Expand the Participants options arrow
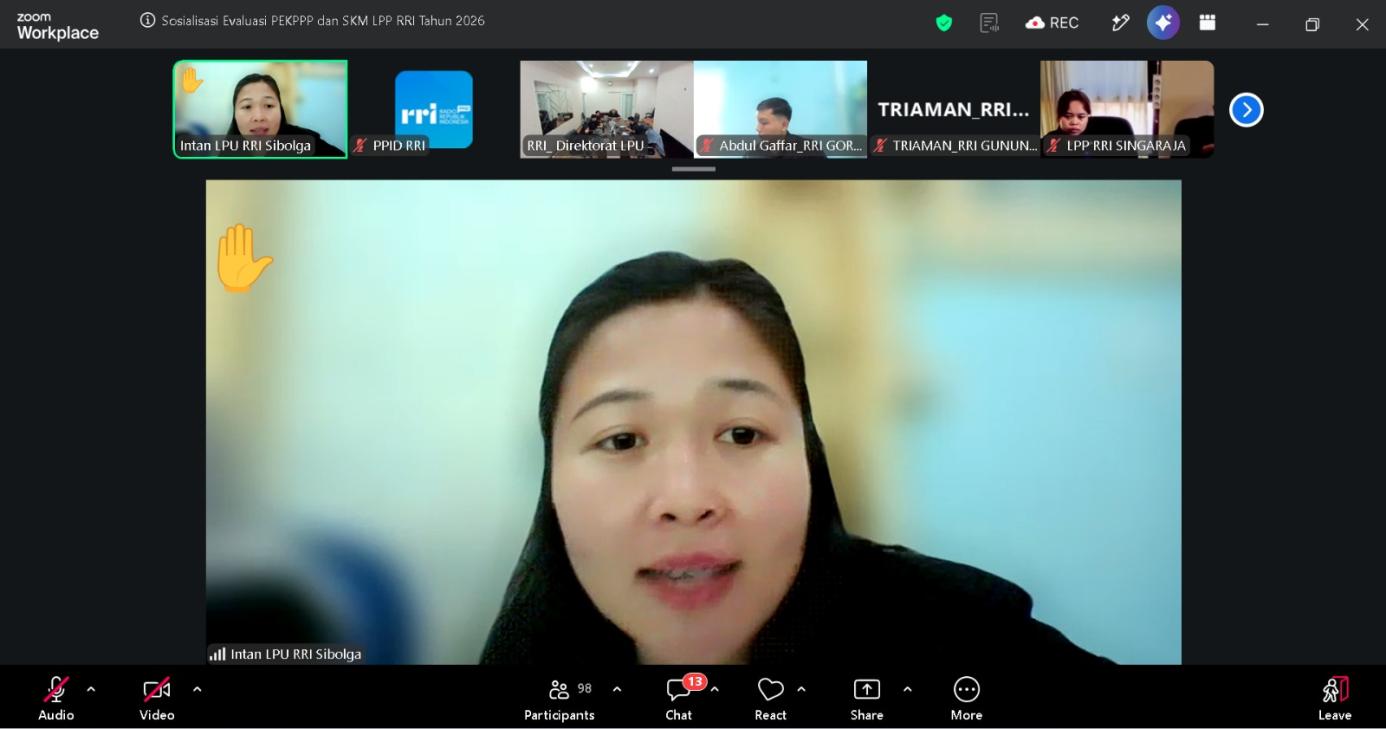 click(617, 689)
